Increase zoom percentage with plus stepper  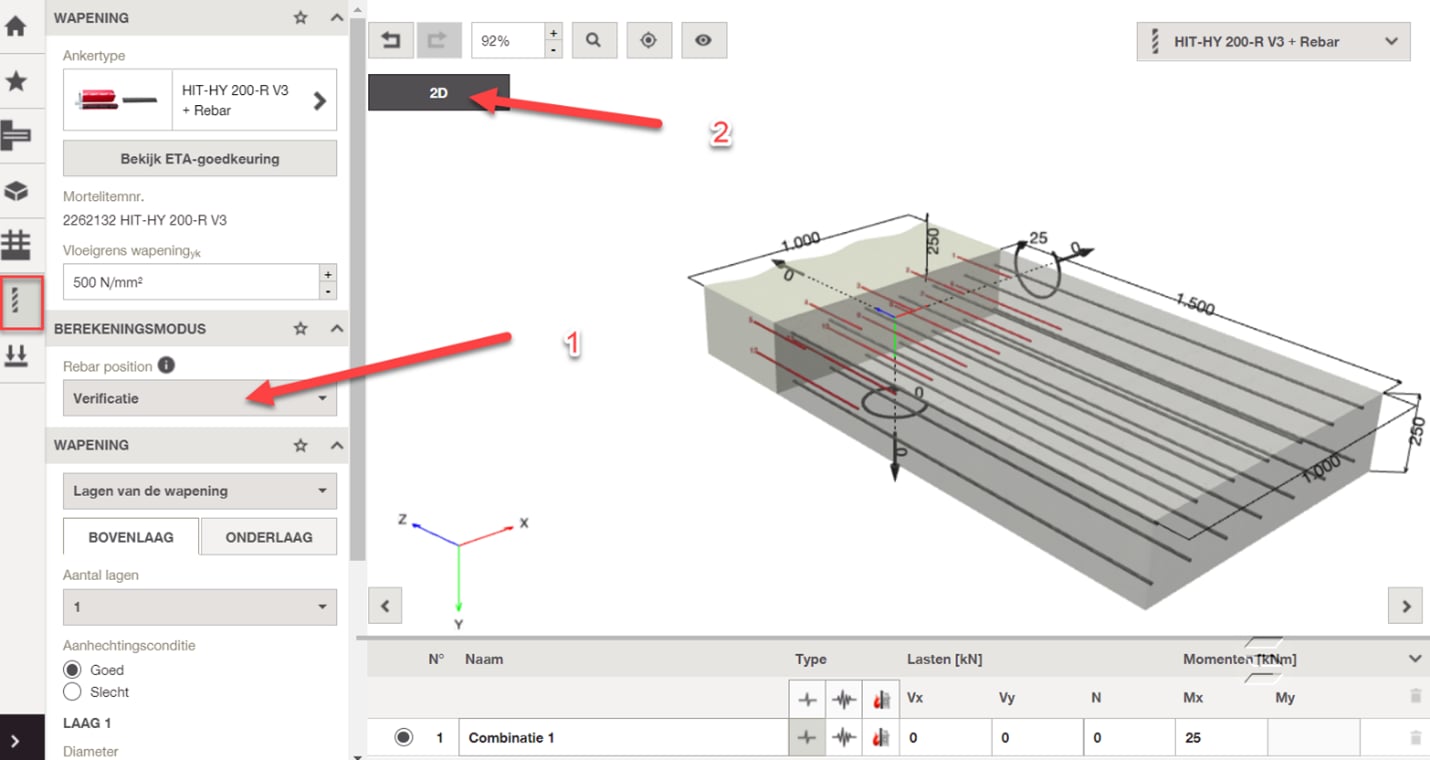553,33
